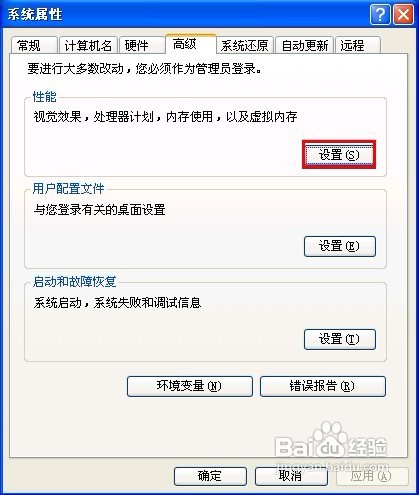
Task: Close the 系统属性 dialog window
Action: pos(403,14)
